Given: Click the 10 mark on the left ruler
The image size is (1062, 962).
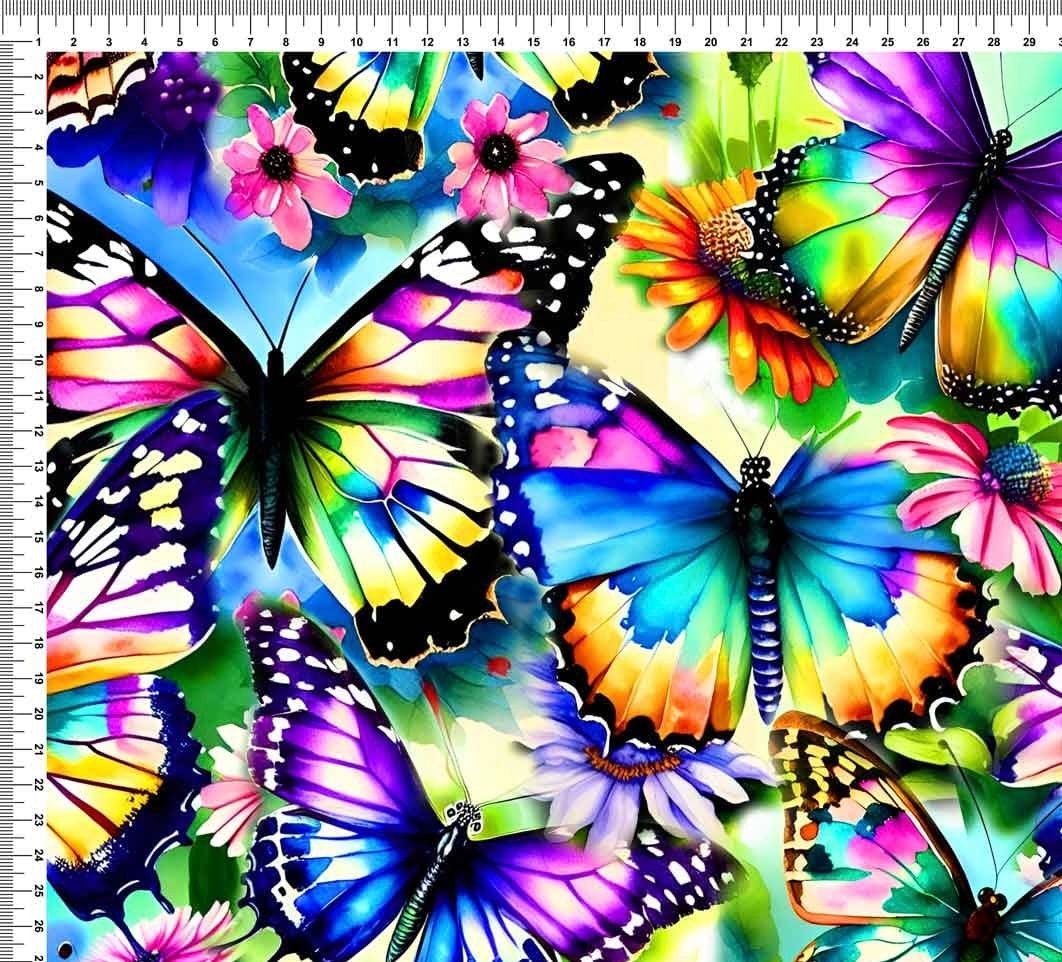Looking at the screenshot, I should [x=36, y=360].
